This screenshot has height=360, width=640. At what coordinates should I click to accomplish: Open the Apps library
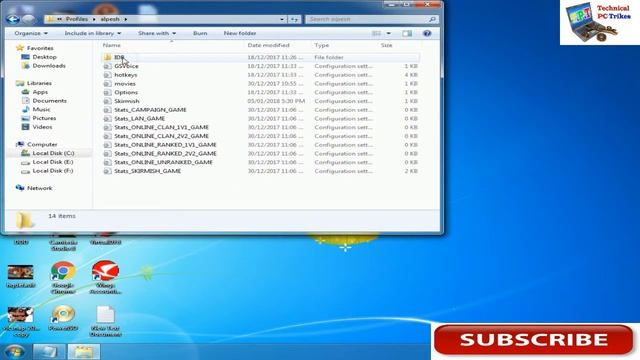click(40, 92)
